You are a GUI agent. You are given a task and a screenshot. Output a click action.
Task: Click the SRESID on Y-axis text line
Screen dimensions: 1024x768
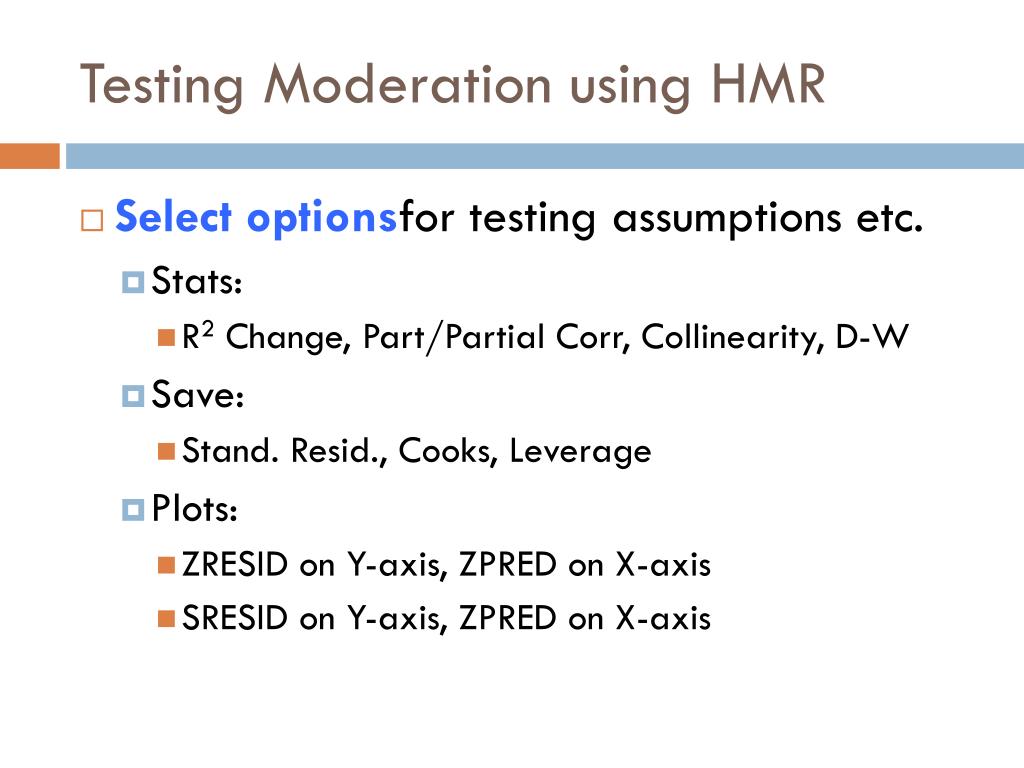pyautogui.click(x=447, y=618)
